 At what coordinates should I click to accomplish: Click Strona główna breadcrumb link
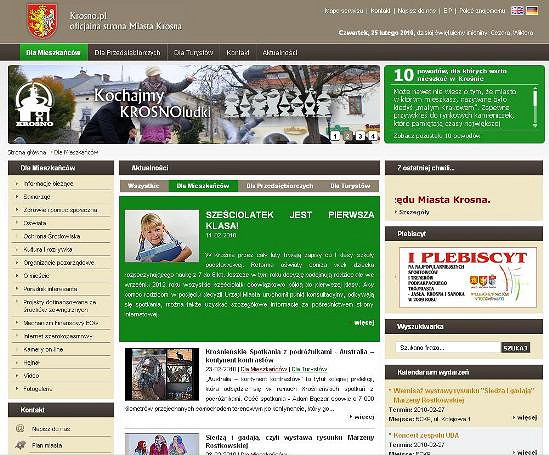pos(27,153)
